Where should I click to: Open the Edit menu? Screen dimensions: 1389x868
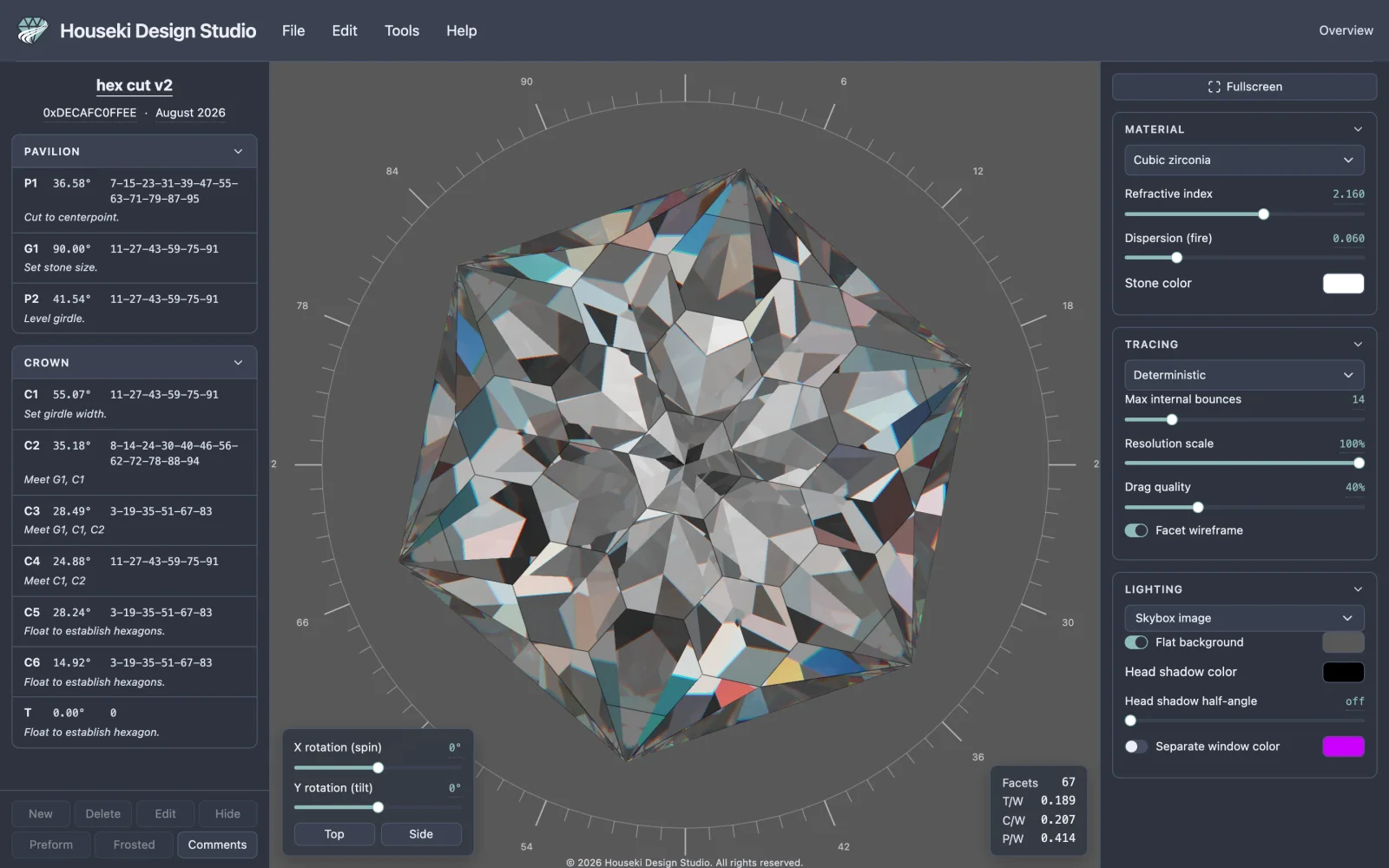tap(345, 30)
